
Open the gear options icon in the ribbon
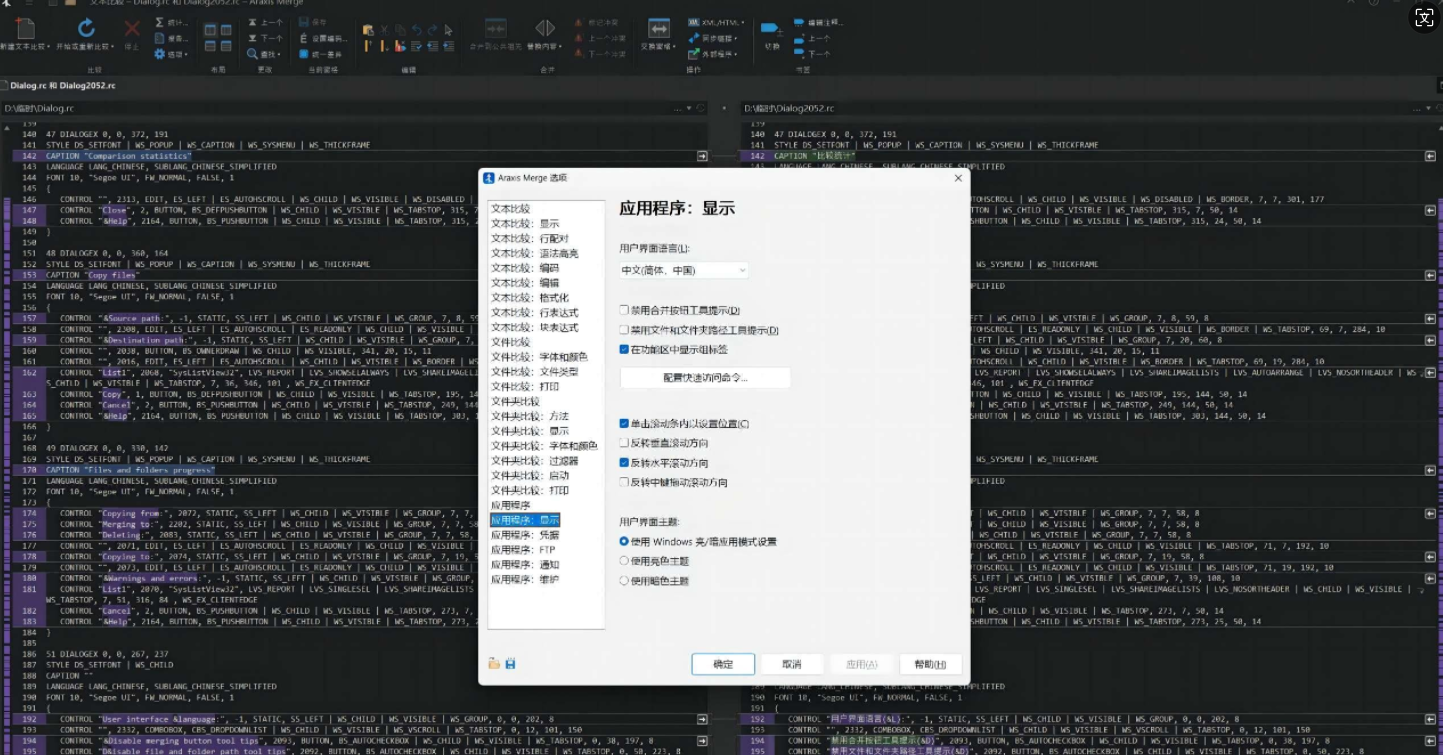[x=160, y=54]
